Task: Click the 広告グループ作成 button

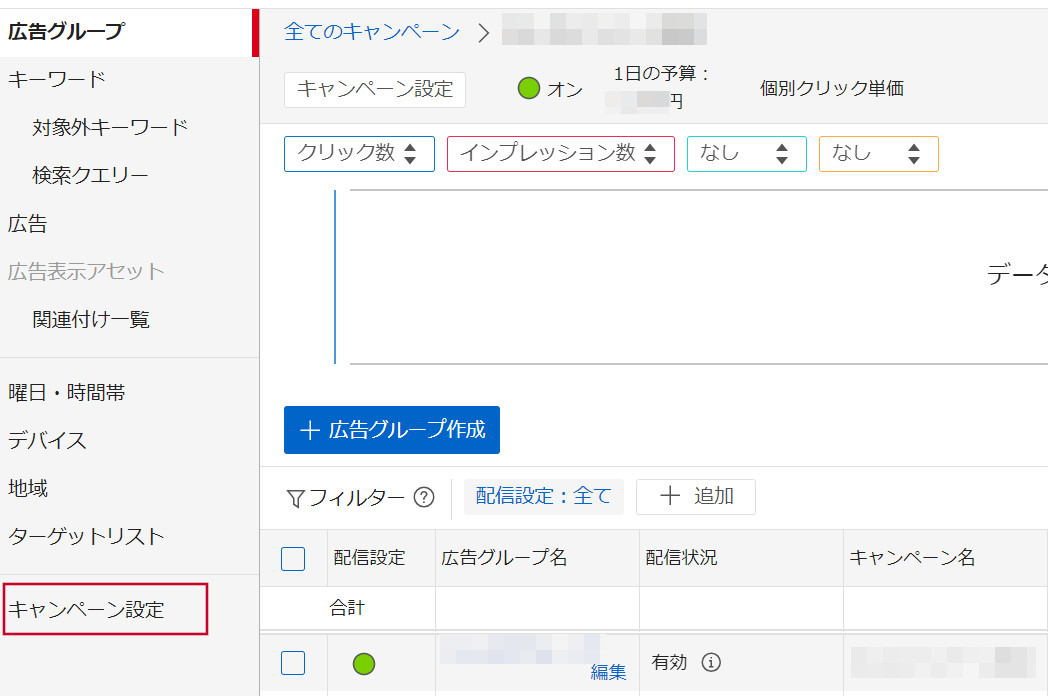Action: (x=391, y=429)
